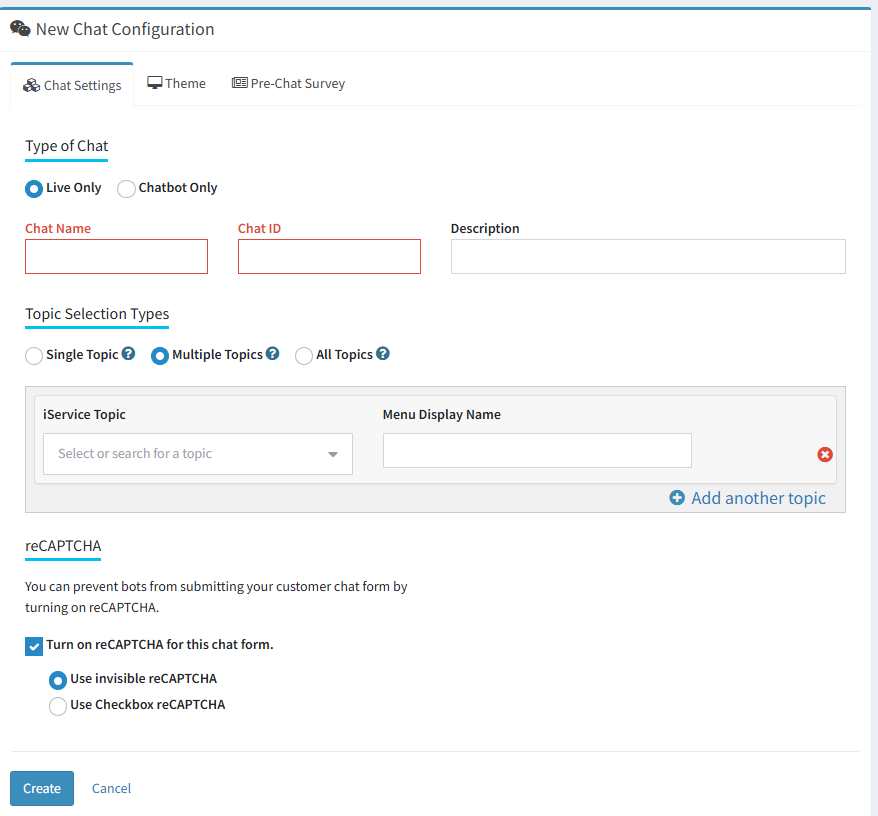Select the Chatbot Only radio button
This screenshot has height=816, width=878.
coord(126,189)
